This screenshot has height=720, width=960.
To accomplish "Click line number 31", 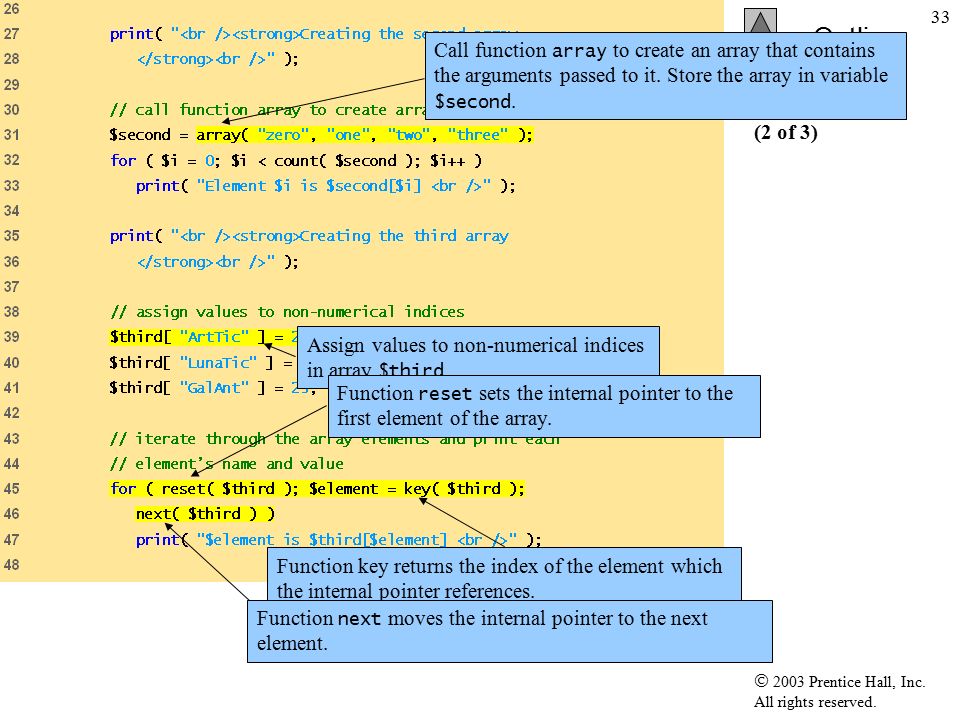I will coord(11,135).
